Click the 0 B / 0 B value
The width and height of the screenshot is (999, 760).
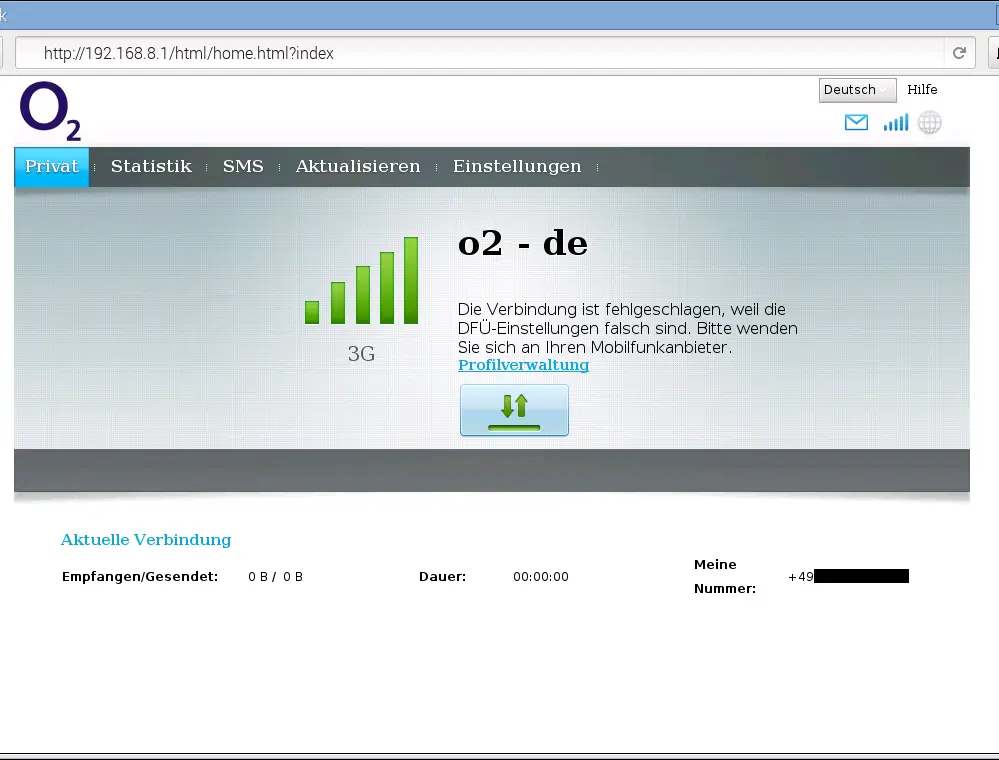click(275, 577)
